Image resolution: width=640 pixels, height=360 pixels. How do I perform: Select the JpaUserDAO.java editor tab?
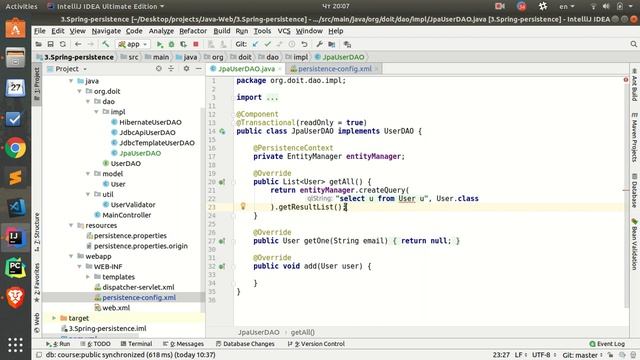click(246, 69)
